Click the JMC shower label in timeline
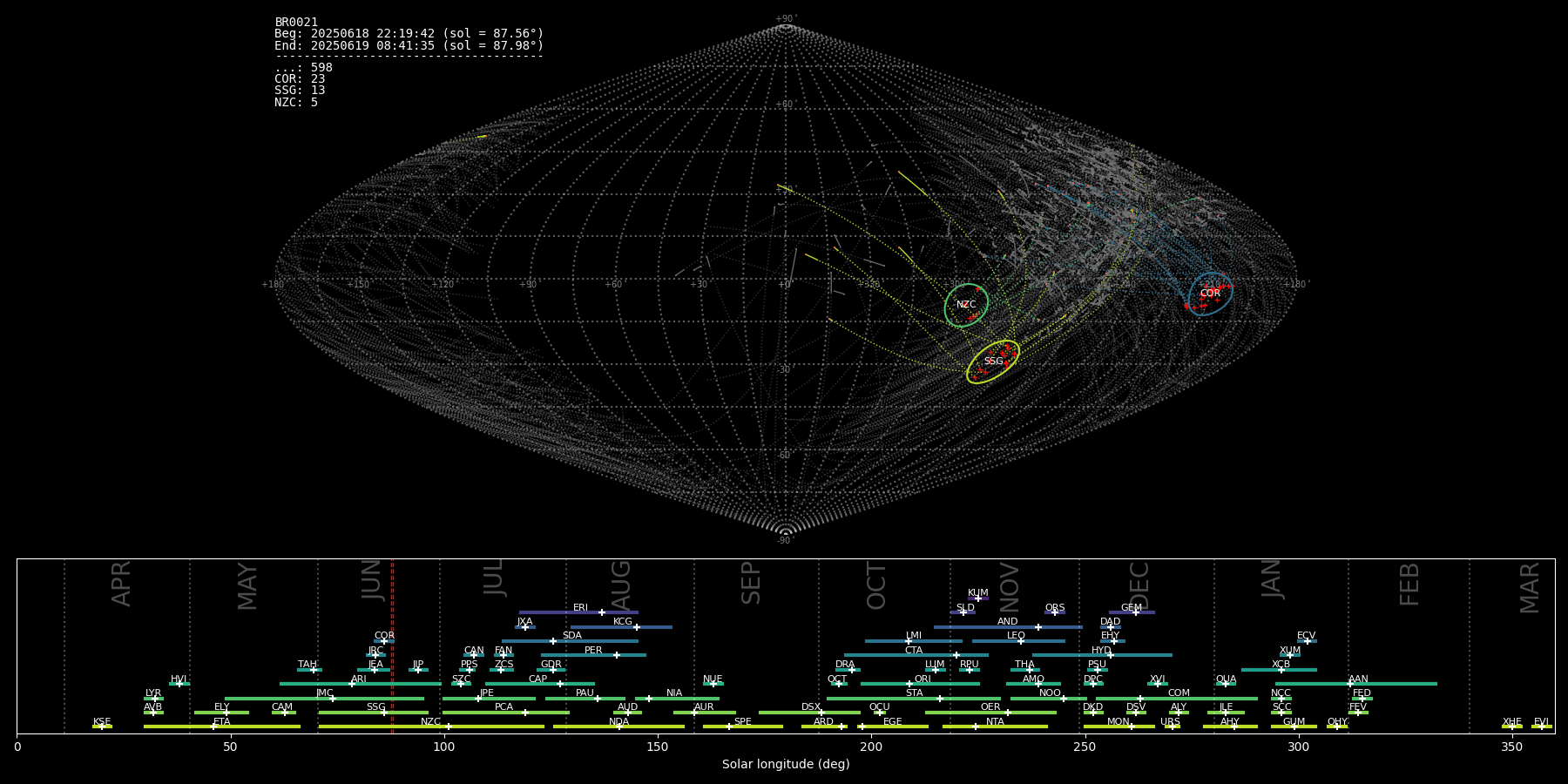The image size is (1568, 784). click(324, 693)
